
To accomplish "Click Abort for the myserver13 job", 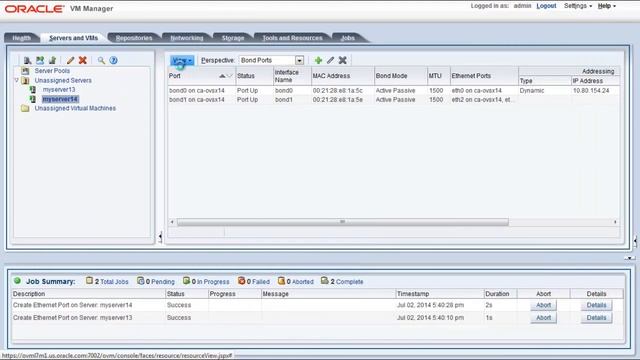I will pos(543,318).
